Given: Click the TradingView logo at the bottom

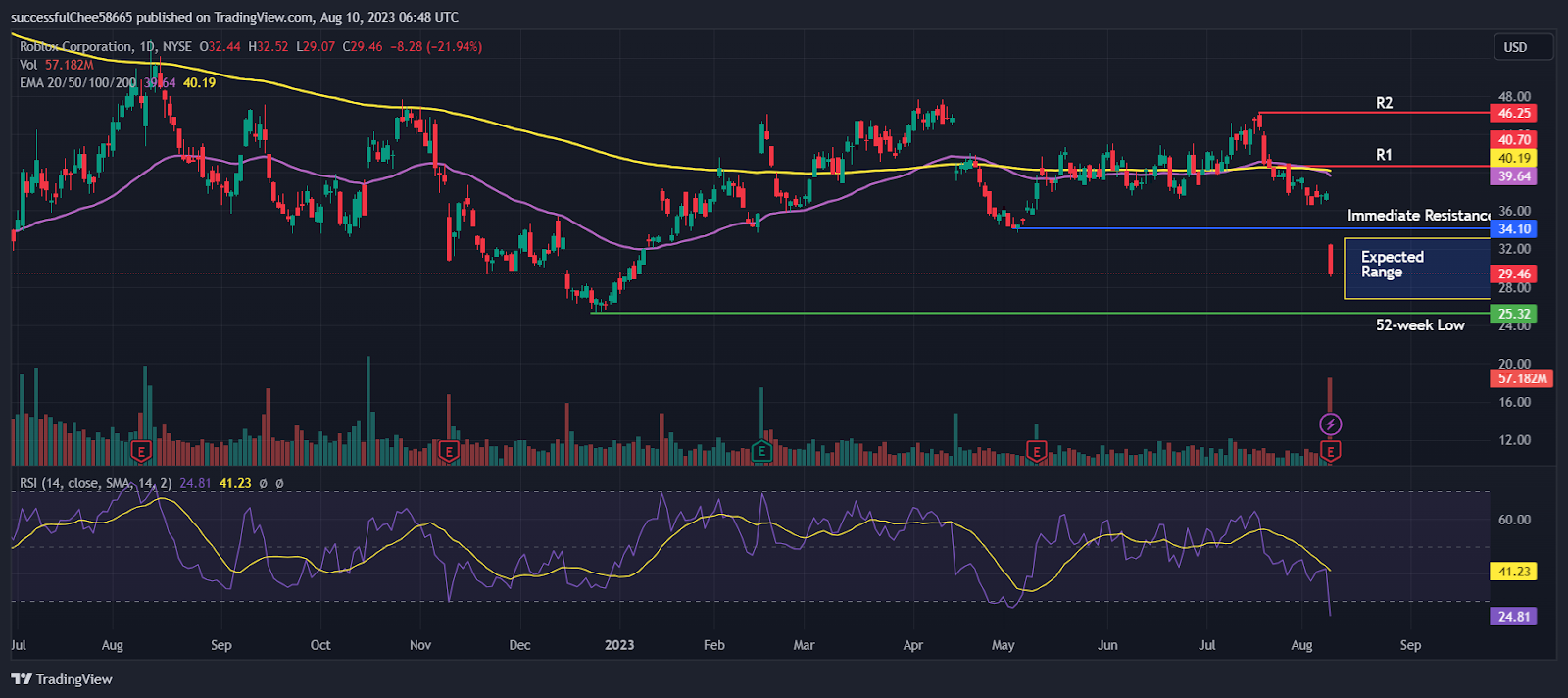Looking at the screenshot, I should pyautogui.click(x=62, y=679).
